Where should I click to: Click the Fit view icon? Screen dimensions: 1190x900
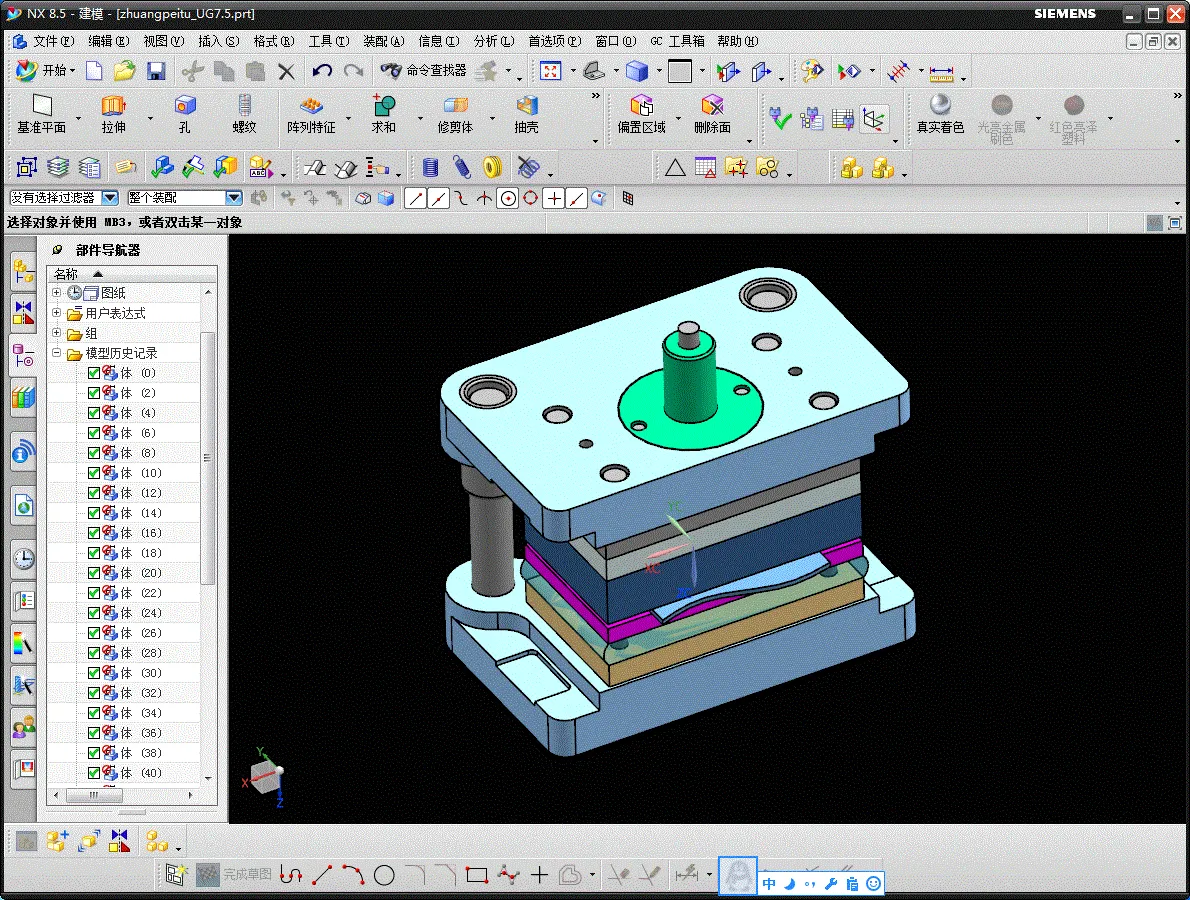(550, 71)
